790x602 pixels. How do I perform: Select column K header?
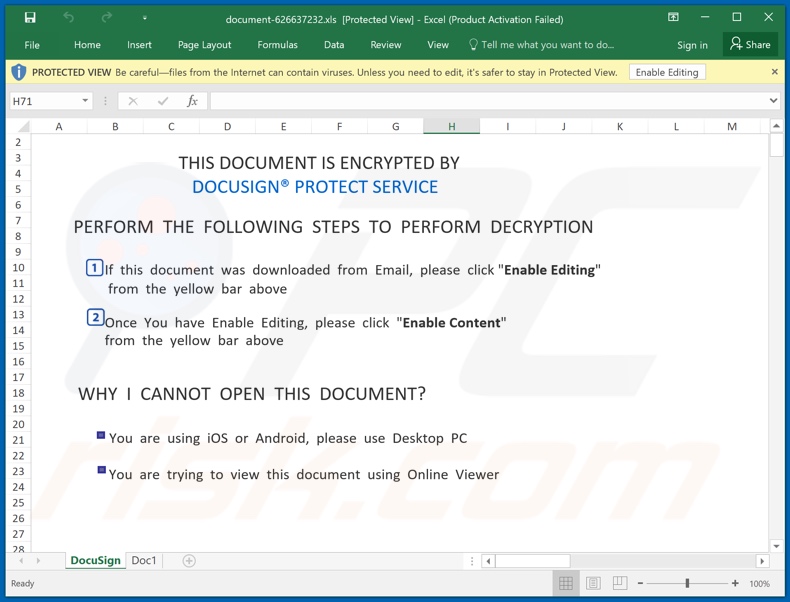pos(620,126)
